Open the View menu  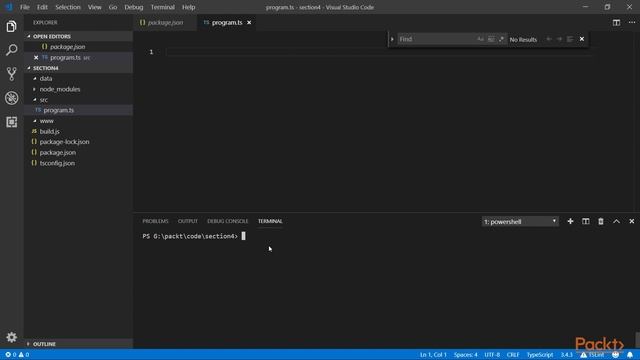pos(95,7)
